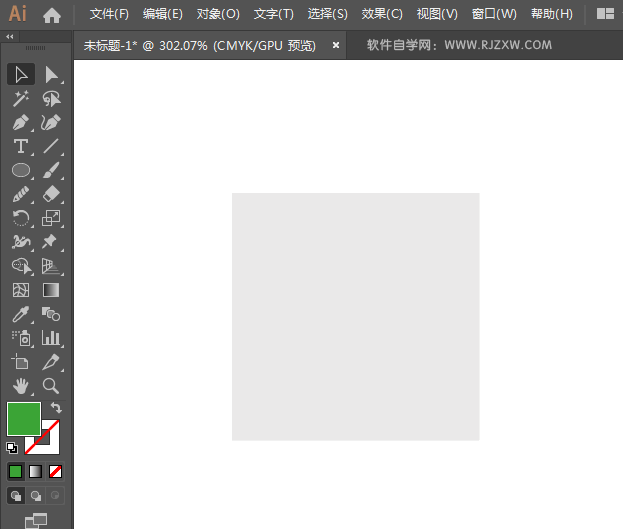The image size is (623, 529).
Task: Select the Eyedropper tool
Action: (x=20, y=314)
